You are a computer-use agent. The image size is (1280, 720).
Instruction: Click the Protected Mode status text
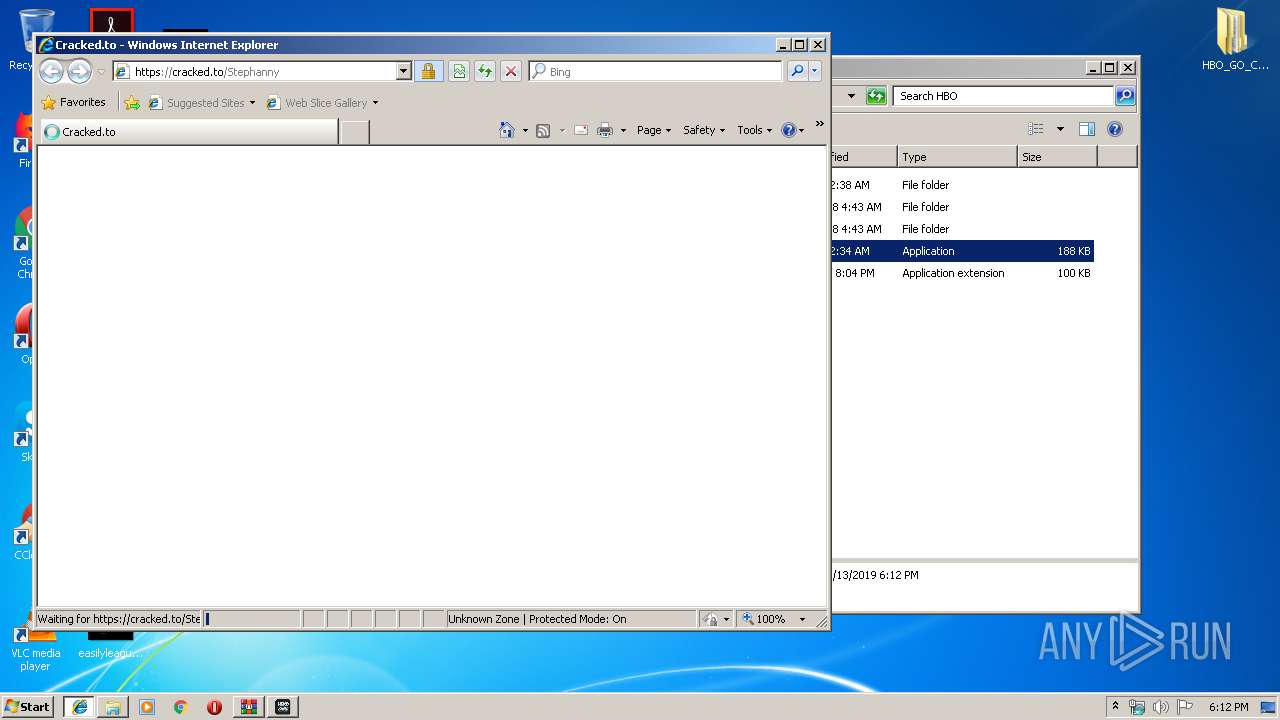click(x=537, y=619)
